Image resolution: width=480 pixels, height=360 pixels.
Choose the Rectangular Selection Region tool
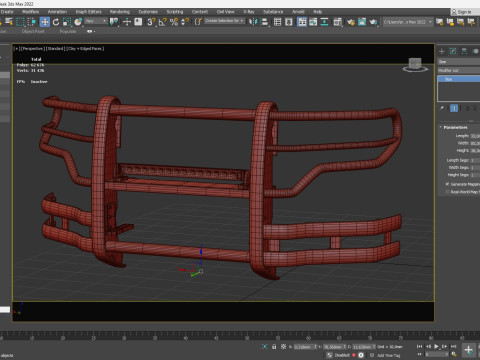pyautogui.click(x=20, y=22)
